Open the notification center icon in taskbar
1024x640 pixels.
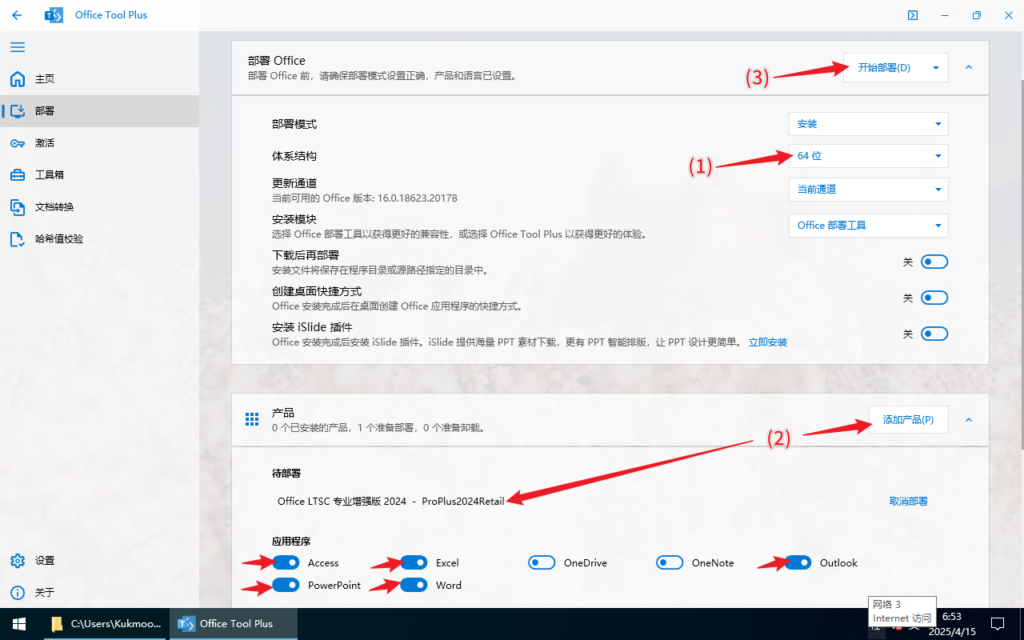[x=997, y=624]
